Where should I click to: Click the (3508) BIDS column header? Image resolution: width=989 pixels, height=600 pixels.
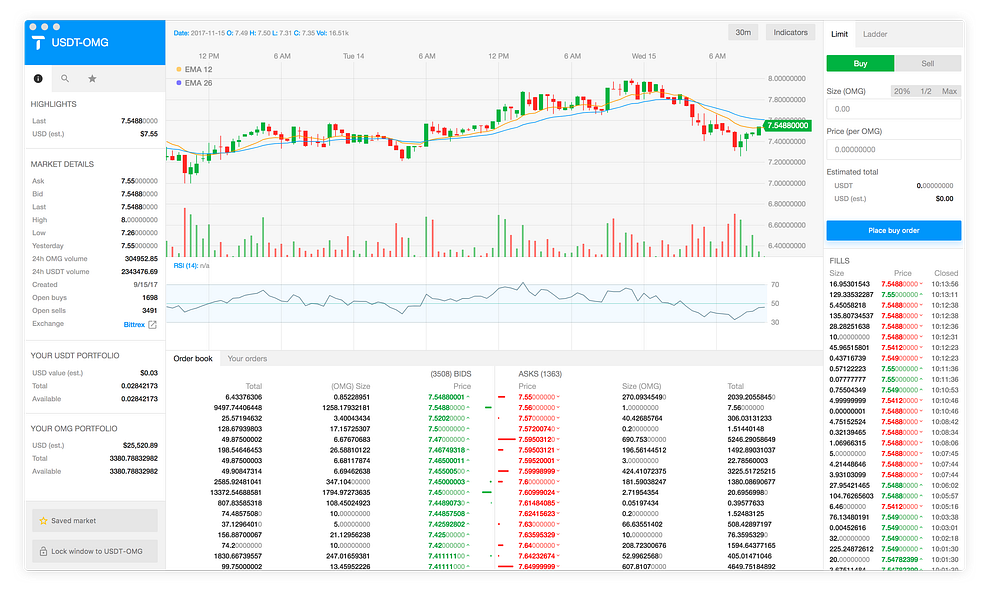451,374
